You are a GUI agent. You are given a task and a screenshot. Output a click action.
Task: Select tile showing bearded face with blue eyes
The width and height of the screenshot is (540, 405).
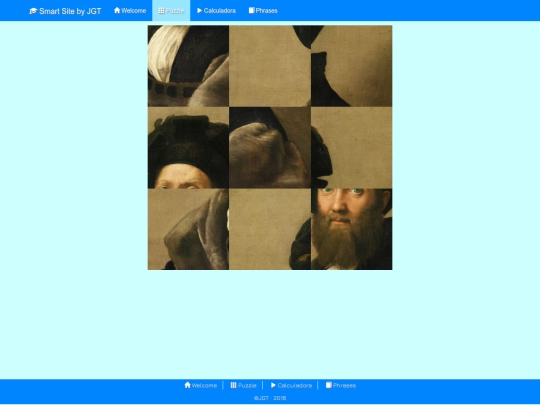coord(352,229)
